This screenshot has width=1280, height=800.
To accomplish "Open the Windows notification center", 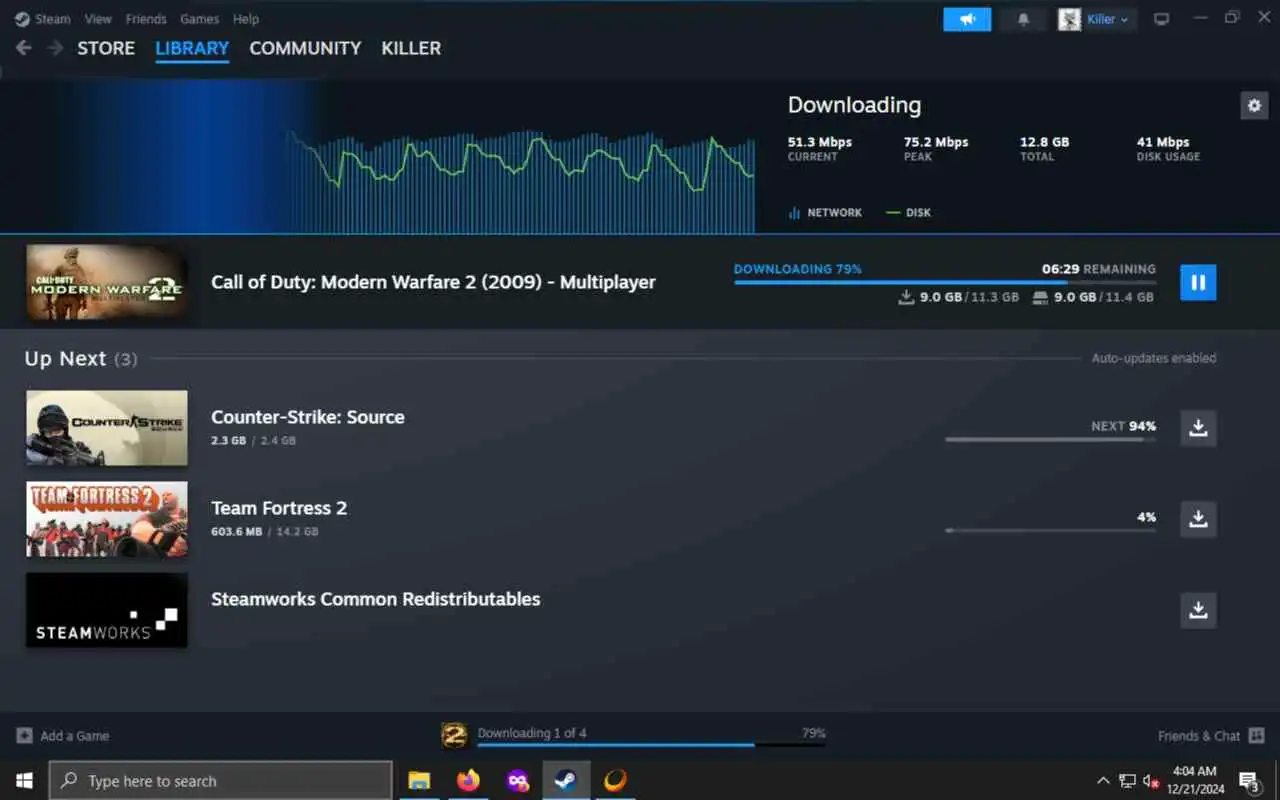I will click(x=1249, y=781).
